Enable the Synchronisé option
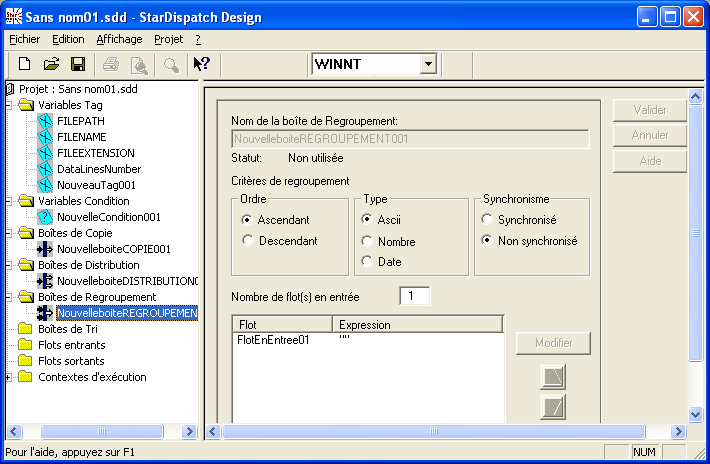The image size is (710, 464). 488,219
